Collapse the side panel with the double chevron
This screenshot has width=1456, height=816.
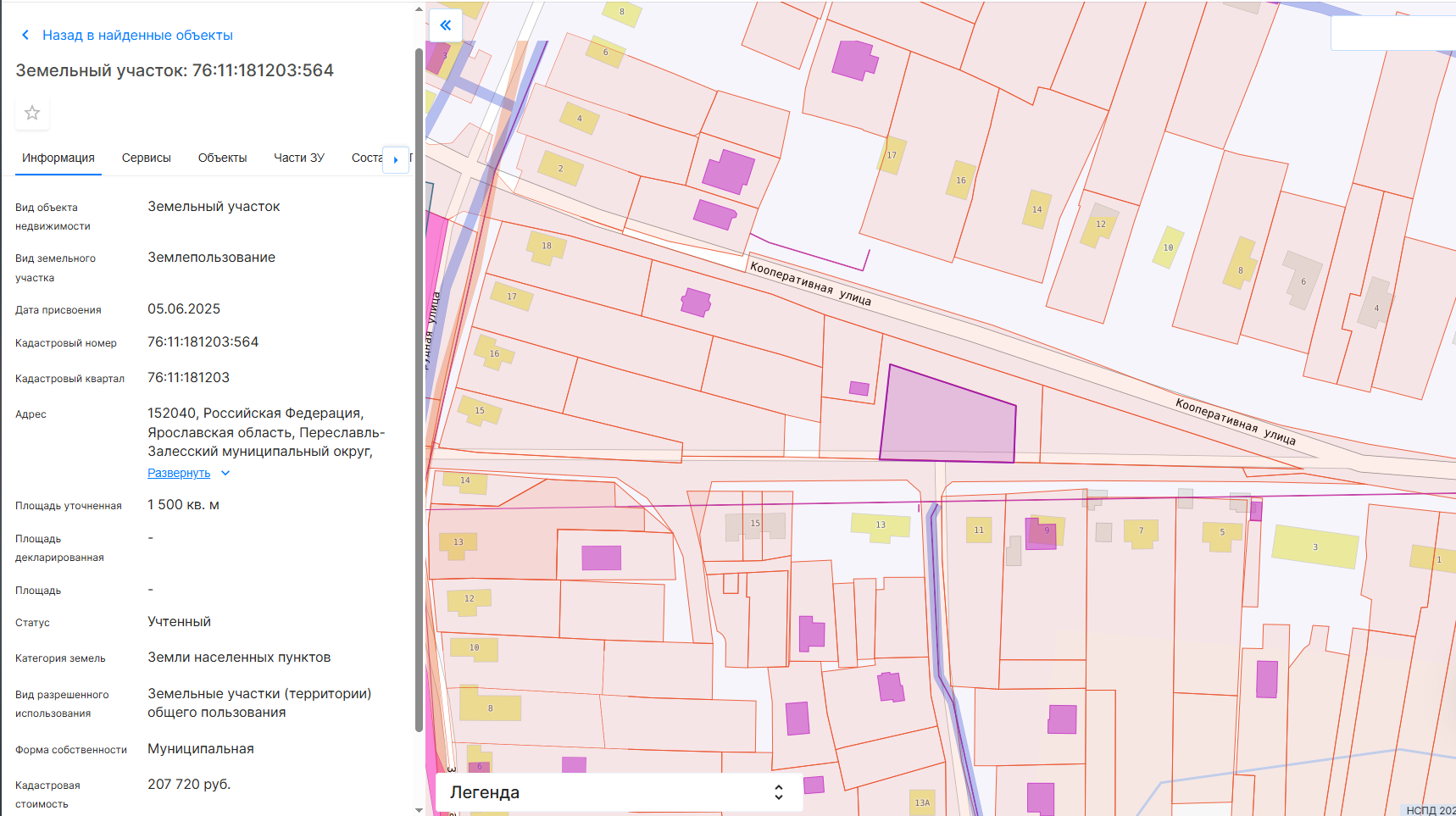[446, 25]
